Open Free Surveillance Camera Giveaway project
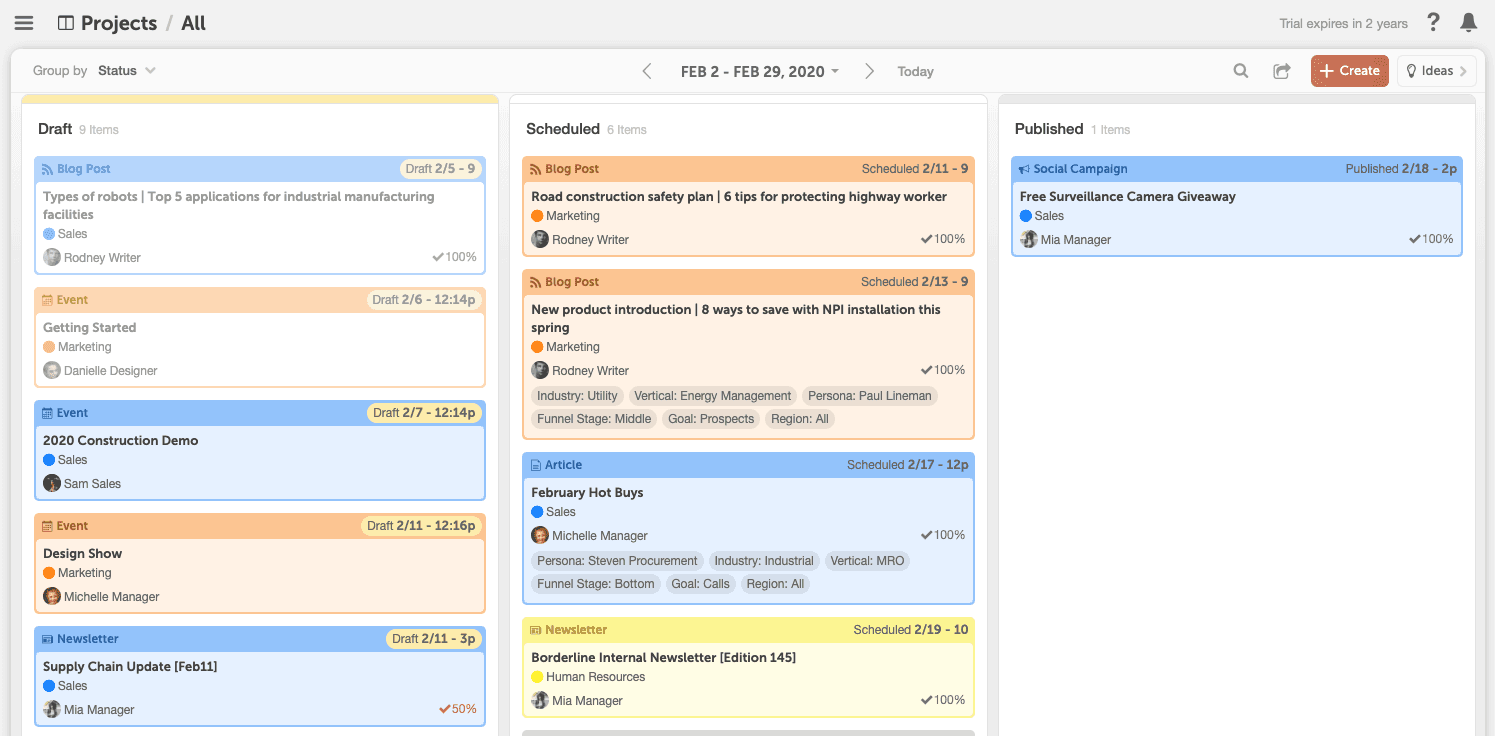The height and width of the screenshot is (736, 1495). 1127,197
